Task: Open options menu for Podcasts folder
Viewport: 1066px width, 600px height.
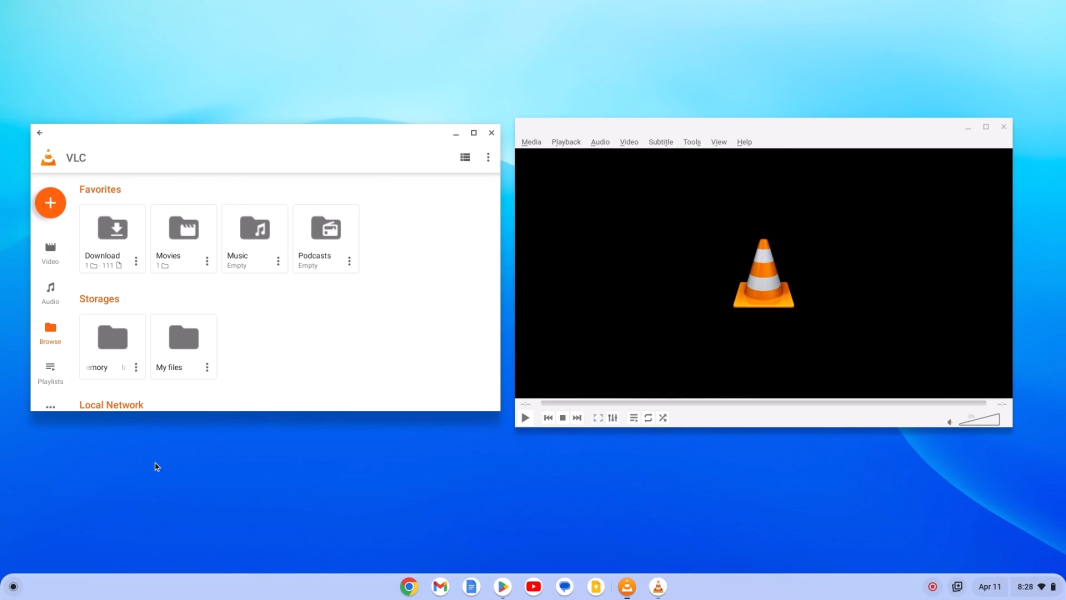Action: [349, 261]
